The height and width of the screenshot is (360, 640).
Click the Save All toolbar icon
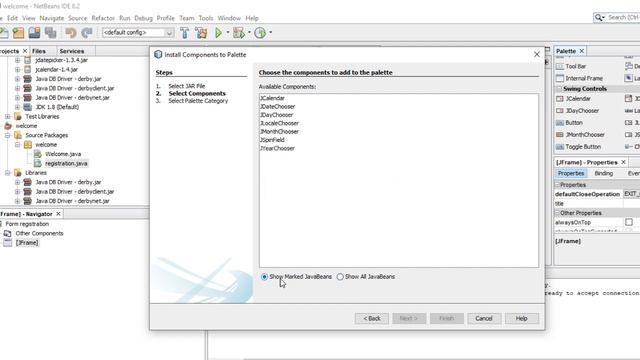[51, 33]
